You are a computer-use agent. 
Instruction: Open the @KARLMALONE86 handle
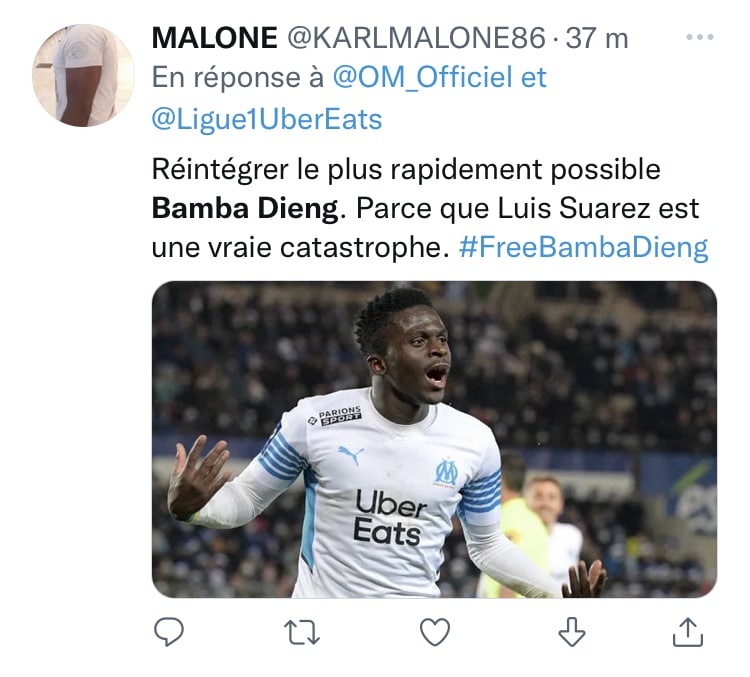point(416,37)
